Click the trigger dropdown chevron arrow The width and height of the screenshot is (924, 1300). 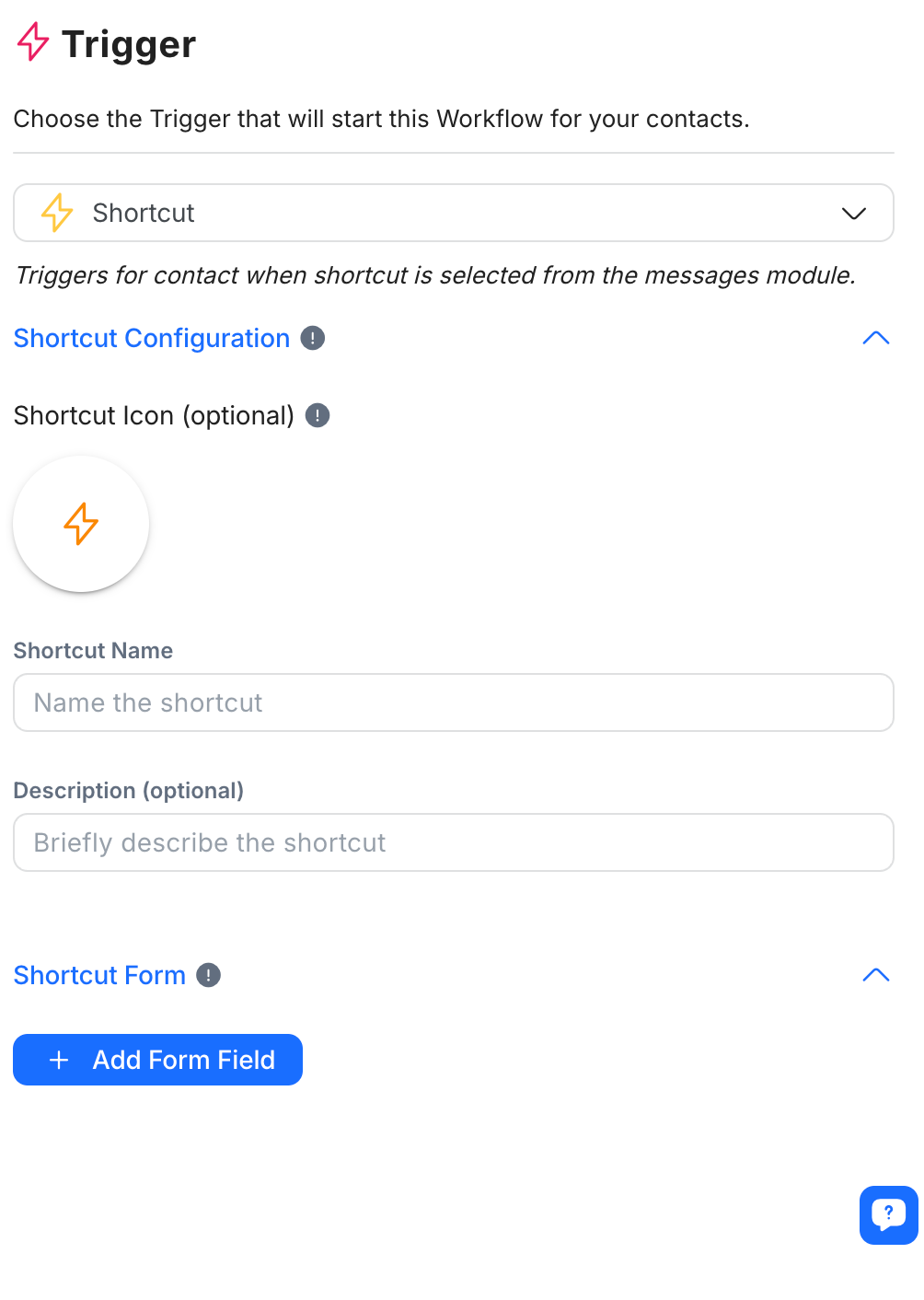coord(854,214)
